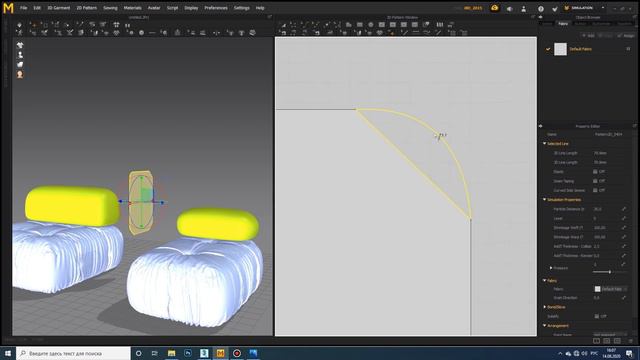Open the 2D Pattern menu

tap(87, 8)
